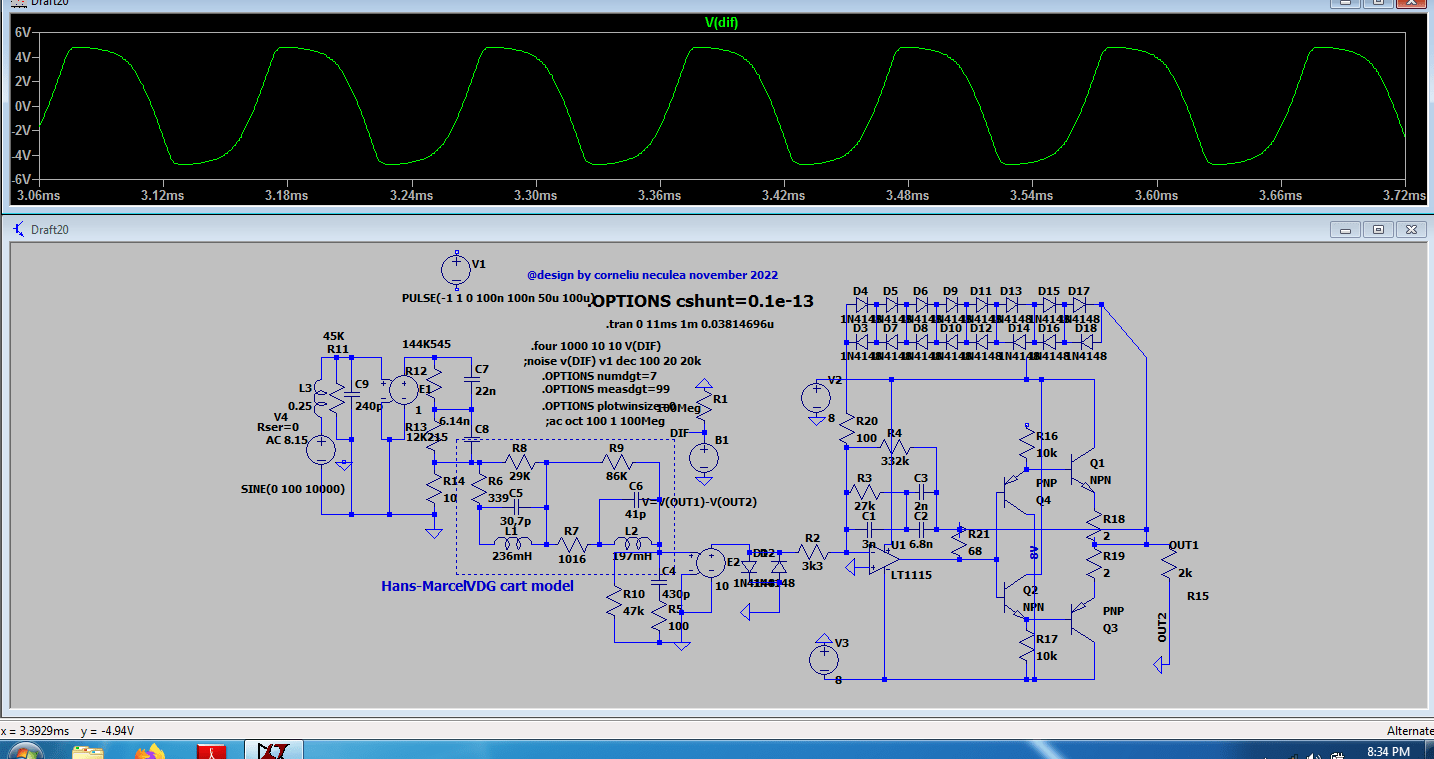Click the .OPTIONS numdgt=7 directive
The image size is (1434, 759).
(x=600, y=376)
